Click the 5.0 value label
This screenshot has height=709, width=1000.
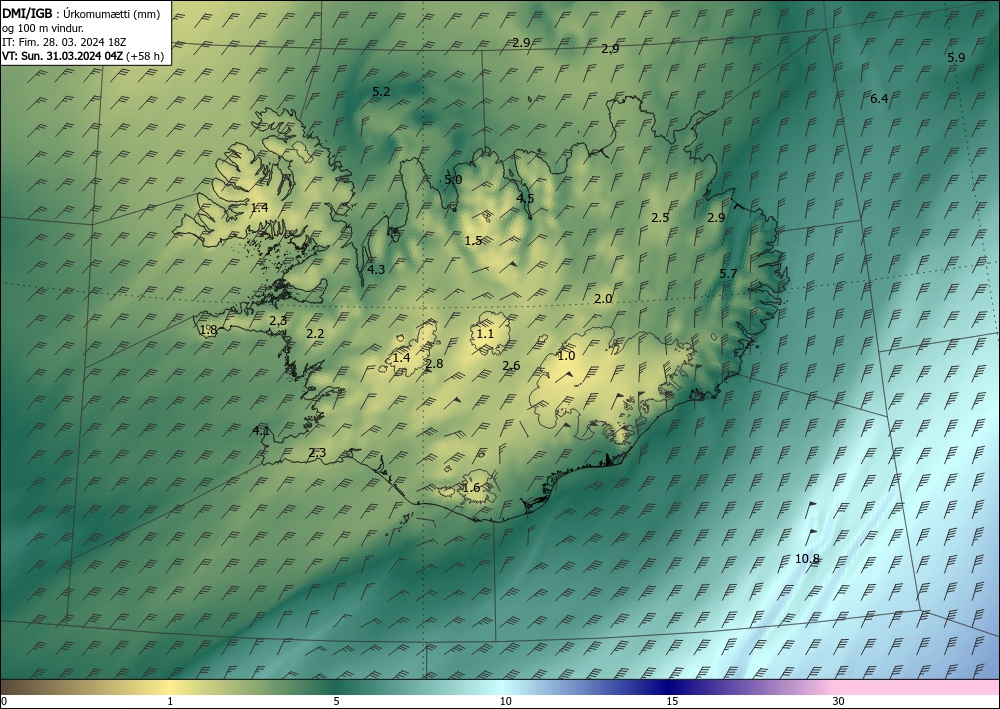point(453,180)
